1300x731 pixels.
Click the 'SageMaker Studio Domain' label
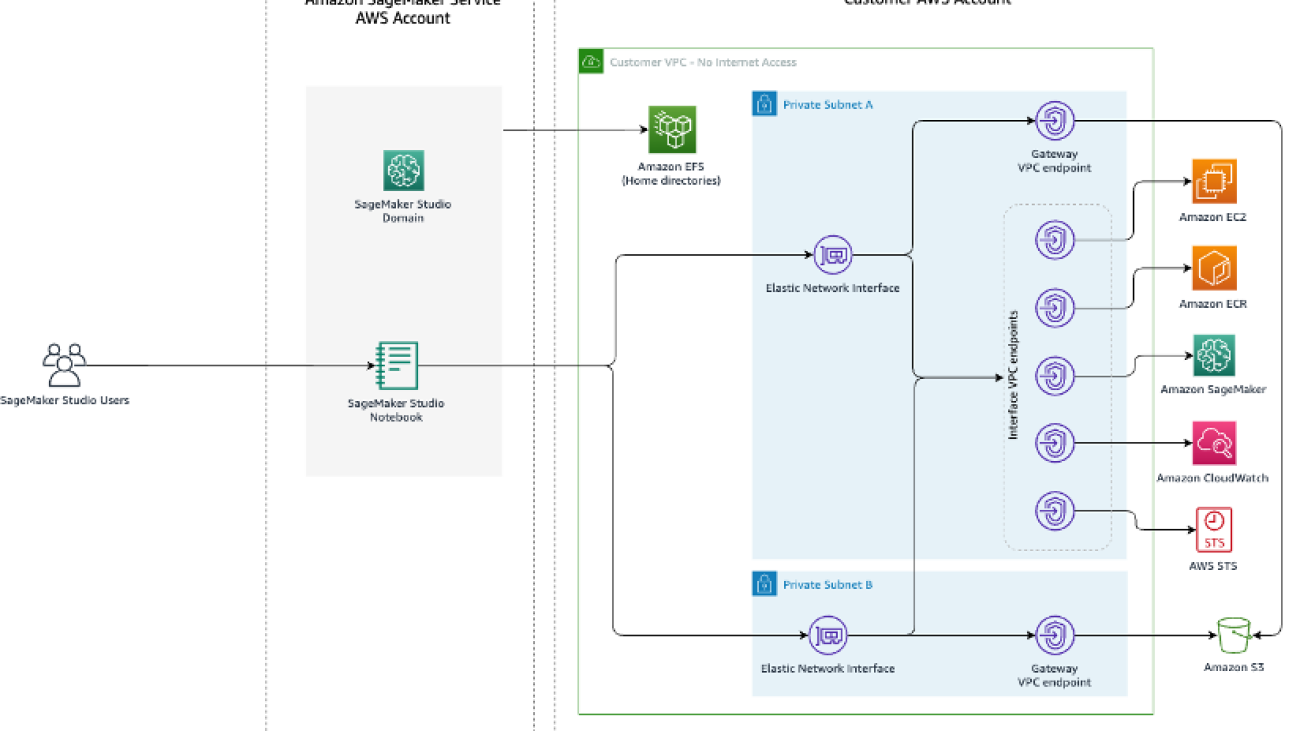tap(403, 211)
